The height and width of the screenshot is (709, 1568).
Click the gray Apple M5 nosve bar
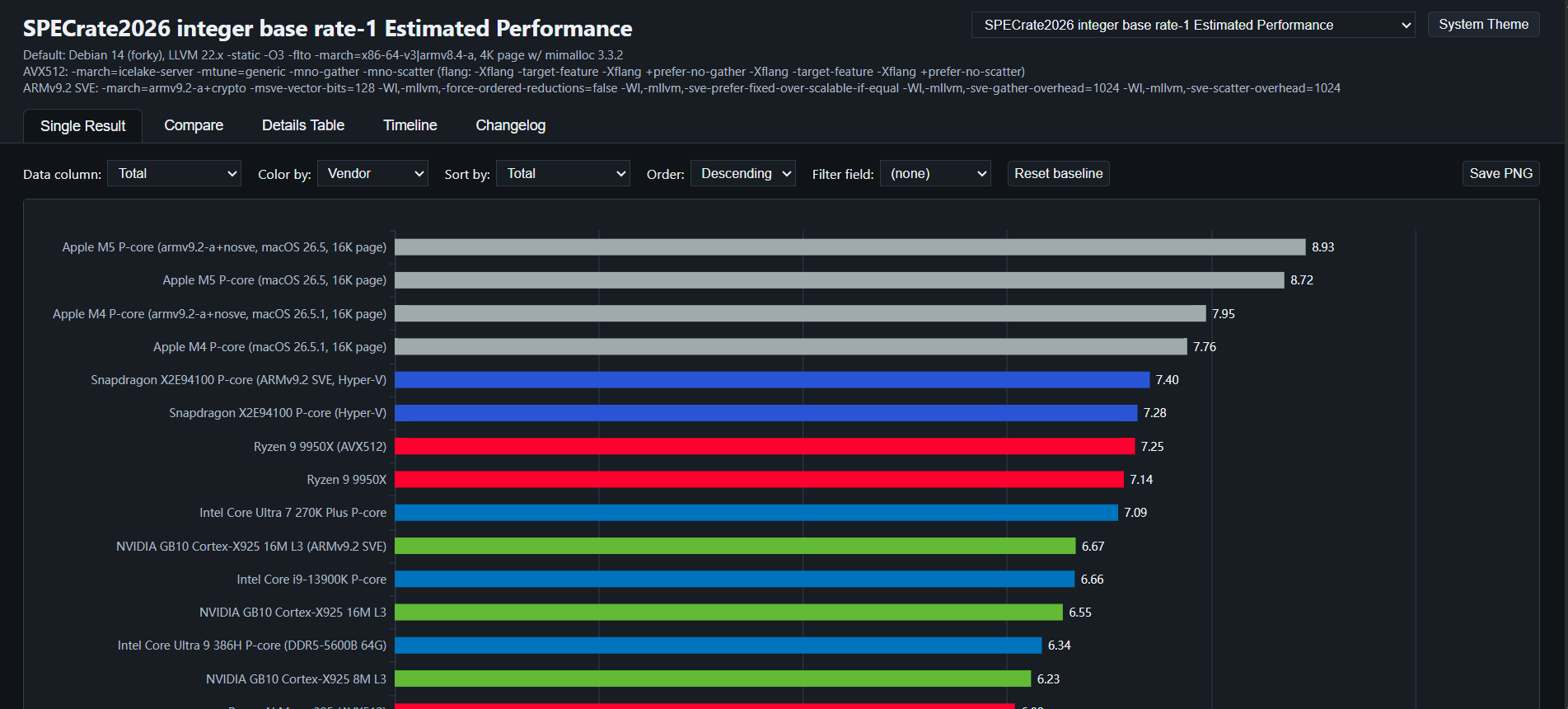coord(850,247)
